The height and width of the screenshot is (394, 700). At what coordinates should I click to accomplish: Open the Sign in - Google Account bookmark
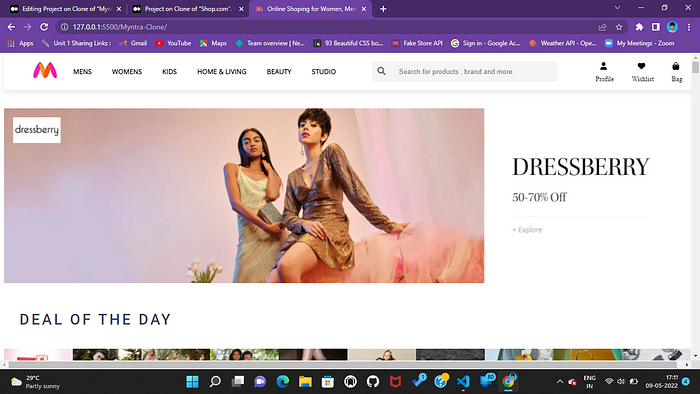[x=486, y=43]
